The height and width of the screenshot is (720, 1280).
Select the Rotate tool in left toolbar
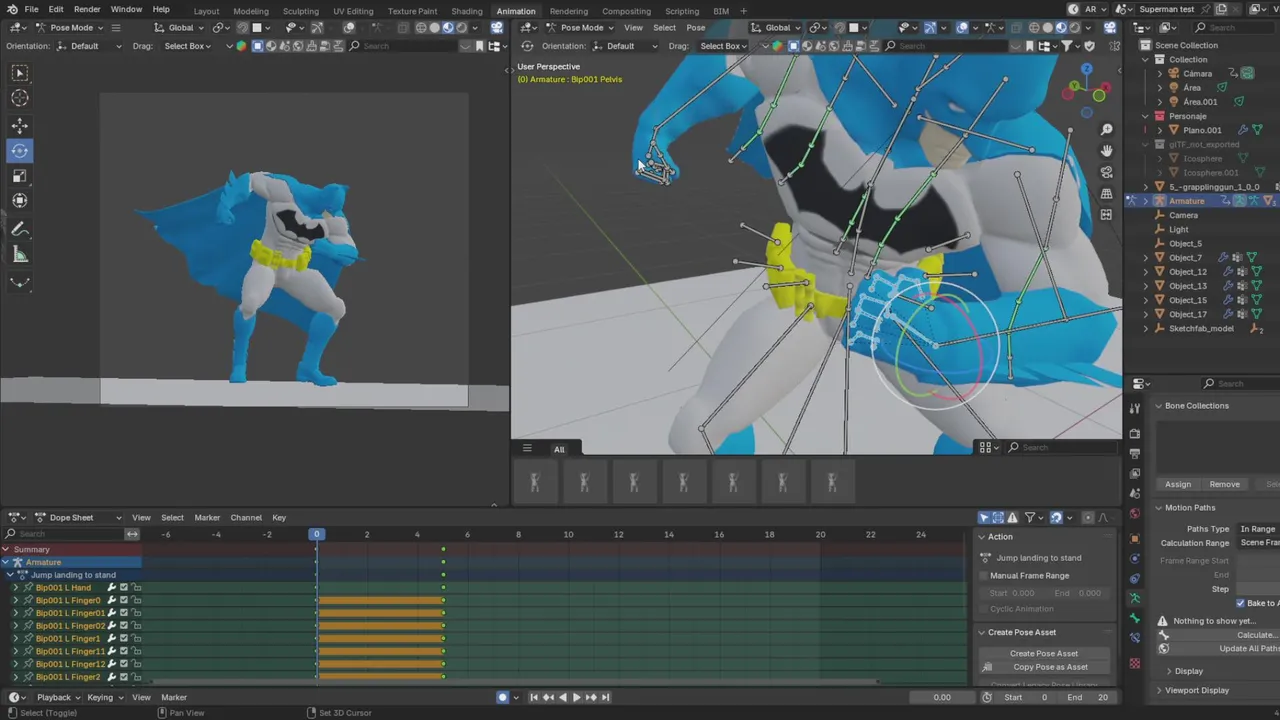click(x=20, y=151)
